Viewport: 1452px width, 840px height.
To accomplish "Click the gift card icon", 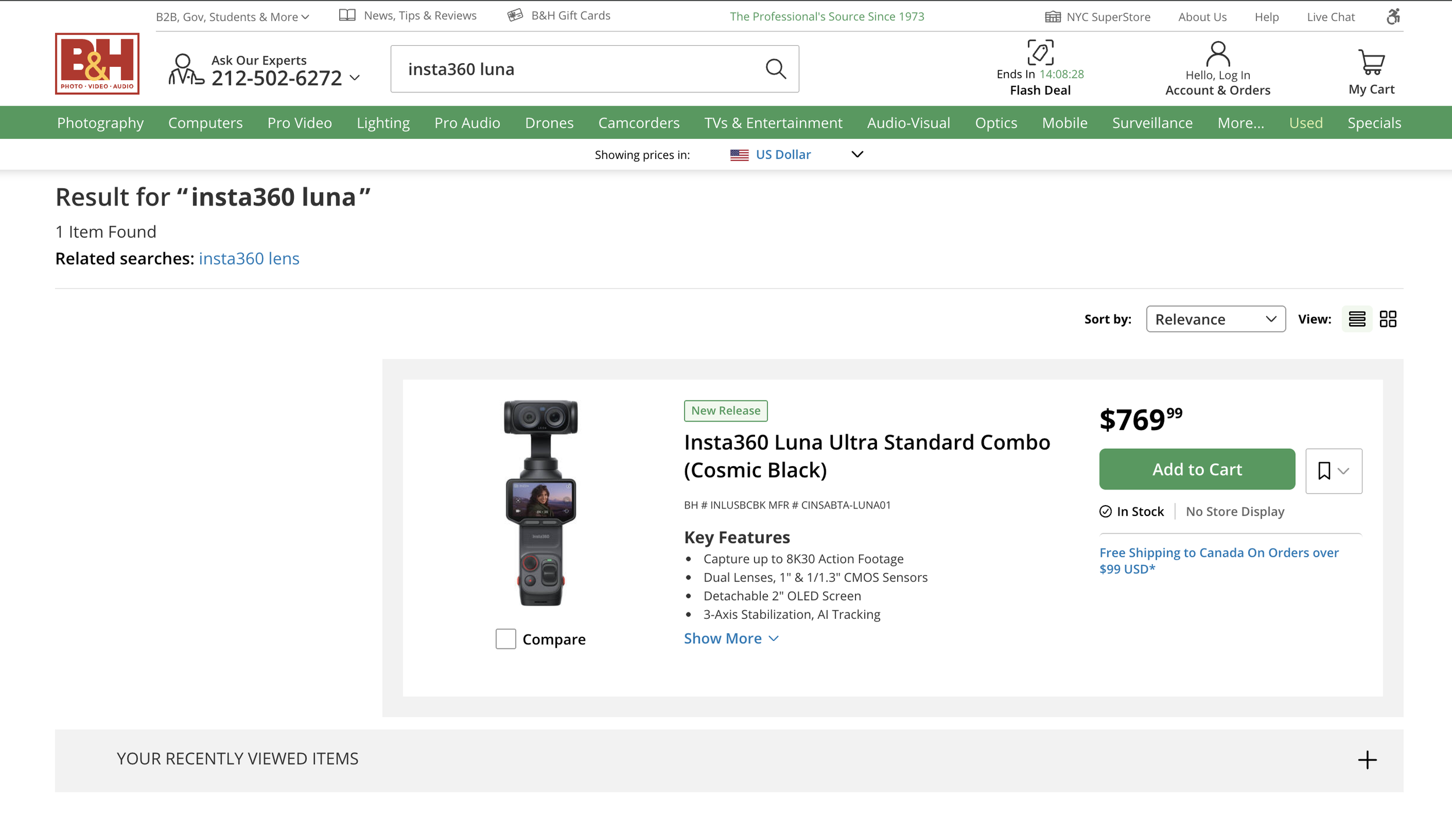I will coord(515,16).
